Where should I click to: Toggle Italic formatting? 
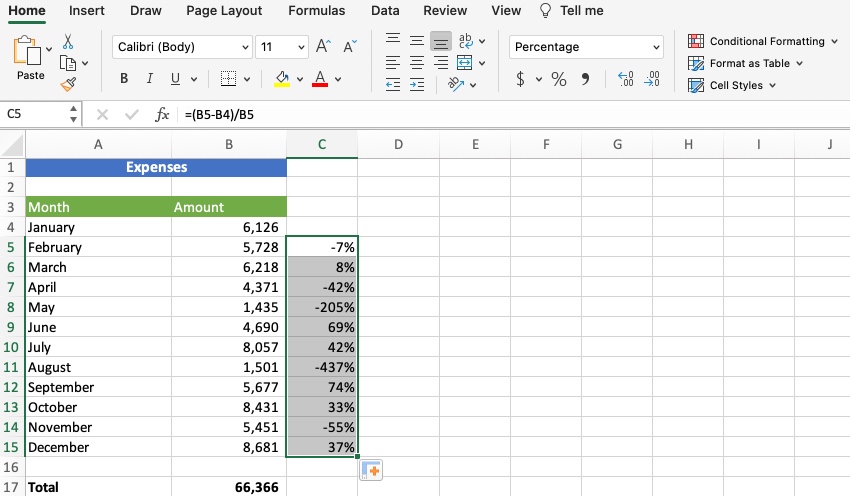pos(150,79)
